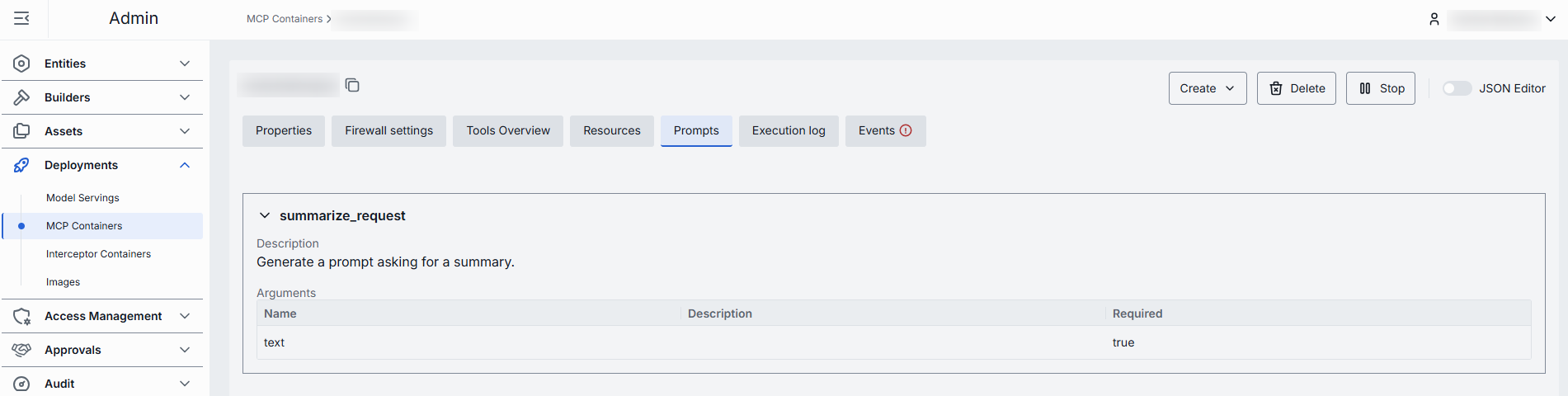Click the Events alert warning icon
Screen dimensions: 1568x396
[906, 130]
